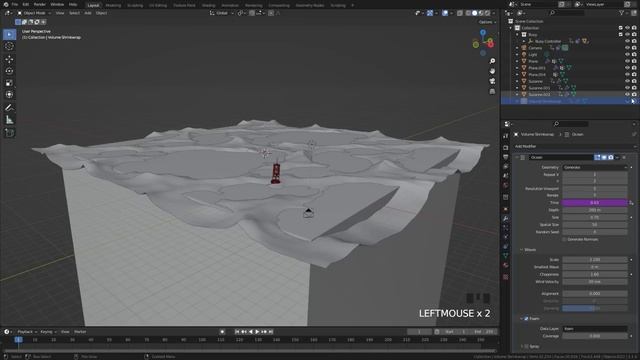
Task: Toggle render camera icon for Light row
Action: tap(634, 54)
